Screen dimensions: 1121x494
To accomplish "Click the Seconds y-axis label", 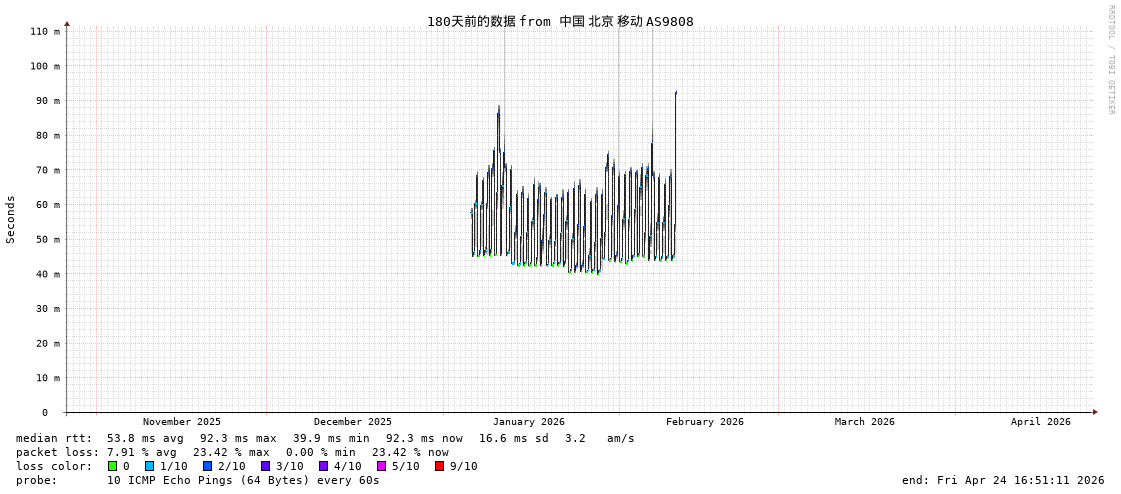I will [x=11, y=219].
